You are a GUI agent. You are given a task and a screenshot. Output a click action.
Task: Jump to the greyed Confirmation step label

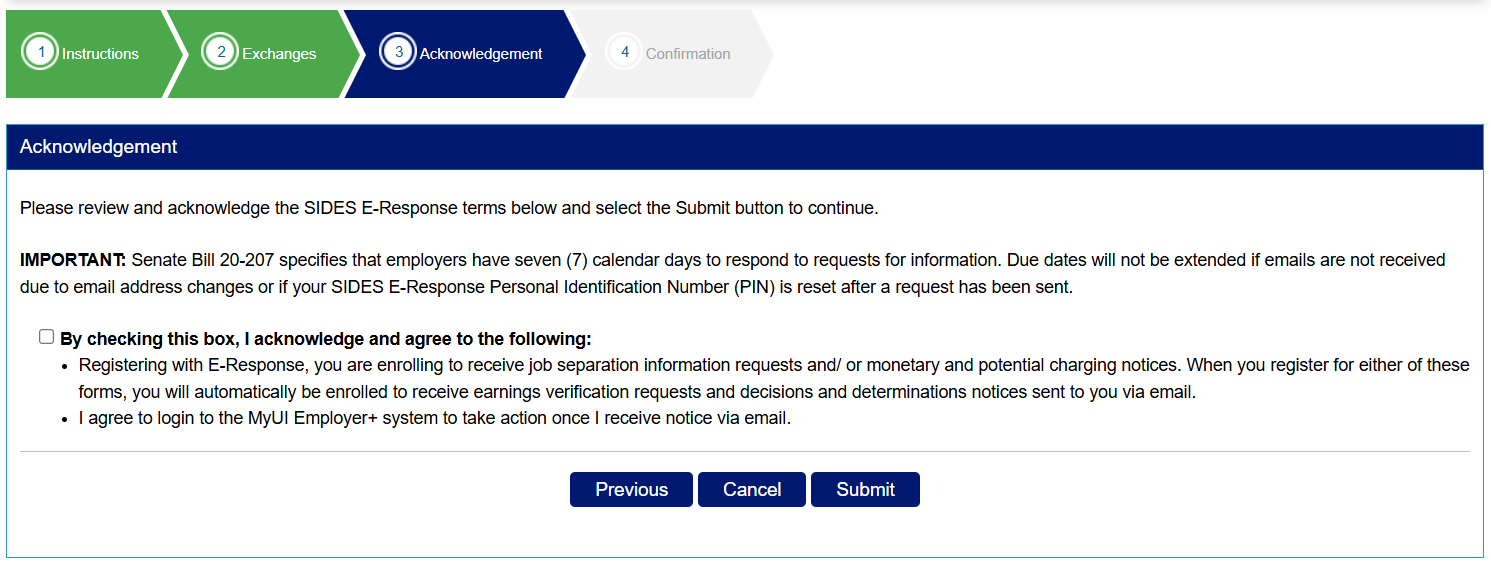[688, 54]
